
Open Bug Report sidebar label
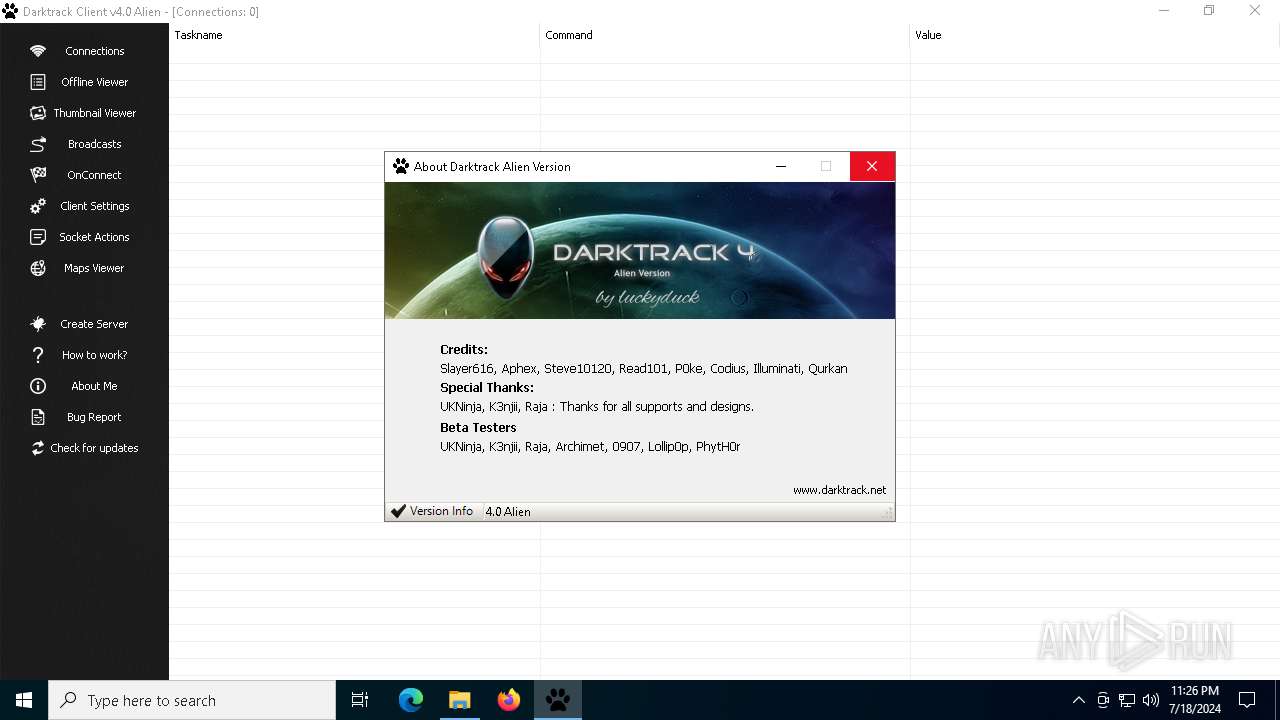(95, 417)
